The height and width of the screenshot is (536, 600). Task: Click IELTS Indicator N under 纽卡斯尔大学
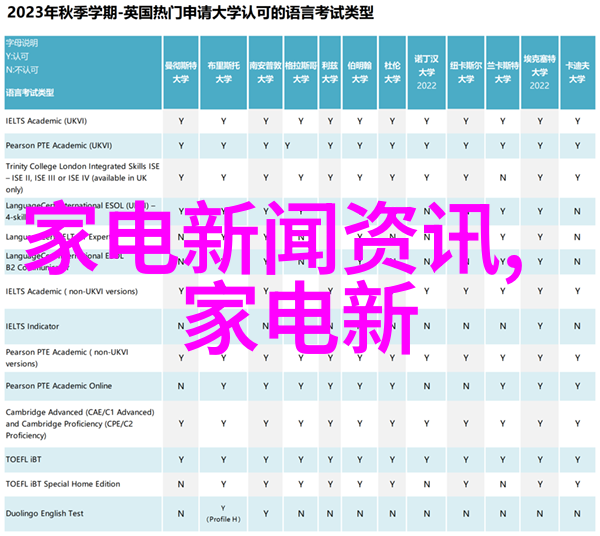click(x=466, y=326)
